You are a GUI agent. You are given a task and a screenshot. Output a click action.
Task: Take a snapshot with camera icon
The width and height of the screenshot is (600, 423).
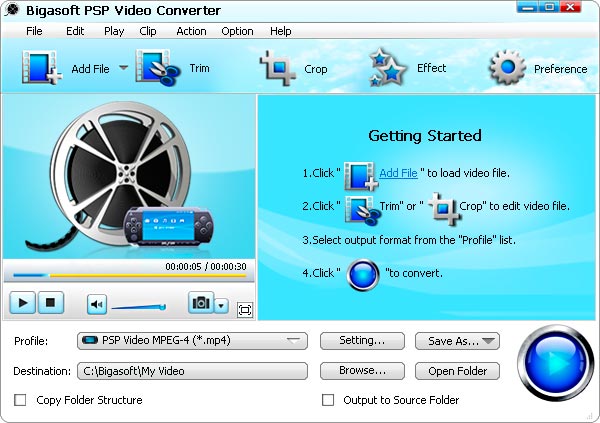201,303
